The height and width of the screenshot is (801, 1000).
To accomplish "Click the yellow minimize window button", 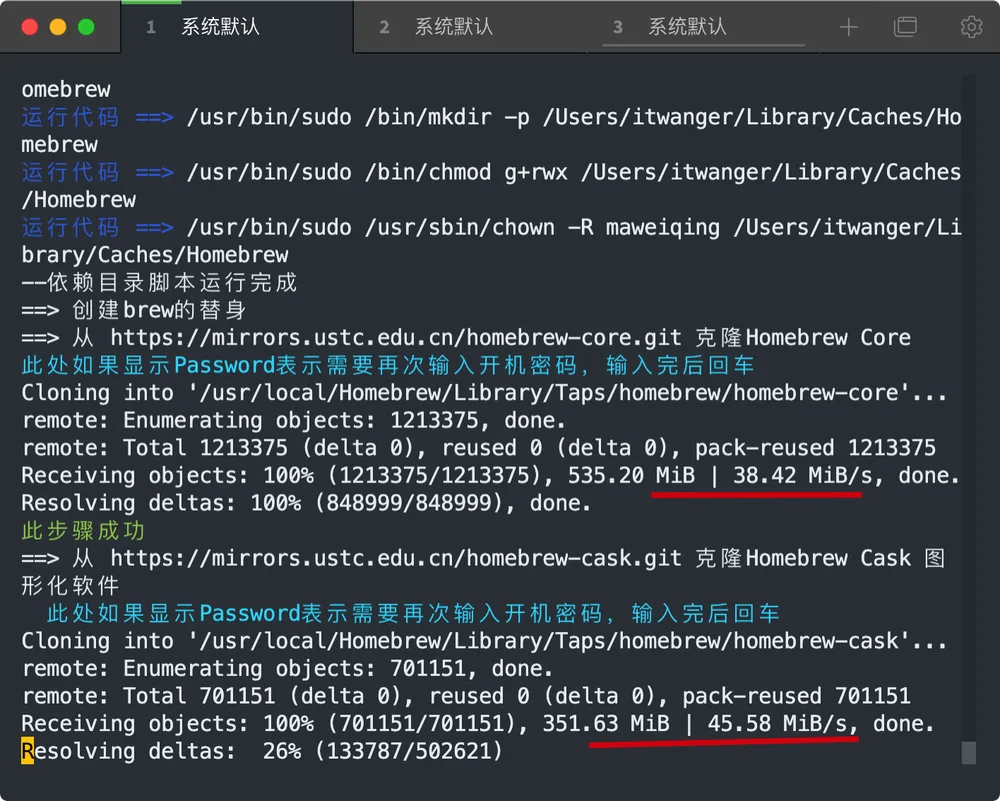I will [58, 27].
